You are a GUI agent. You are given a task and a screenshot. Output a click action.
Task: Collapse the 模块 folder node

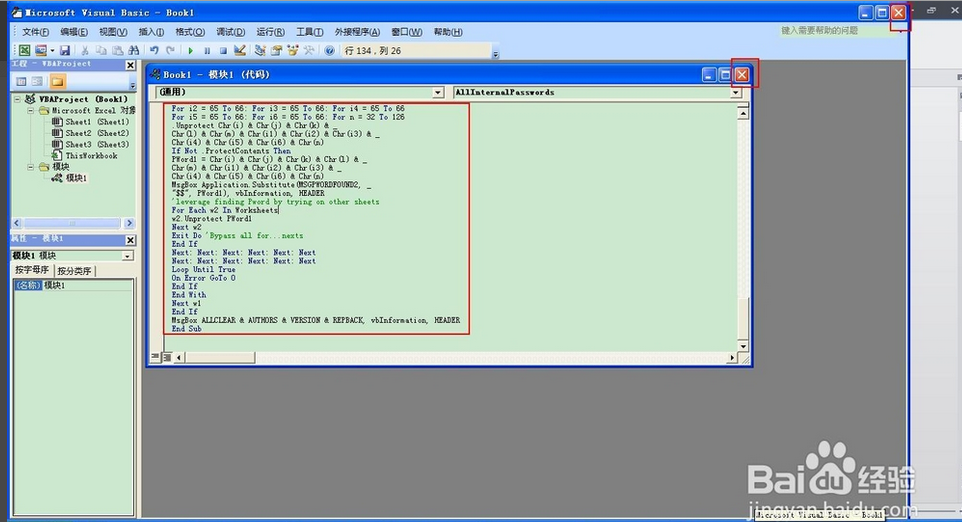[30, 167]
